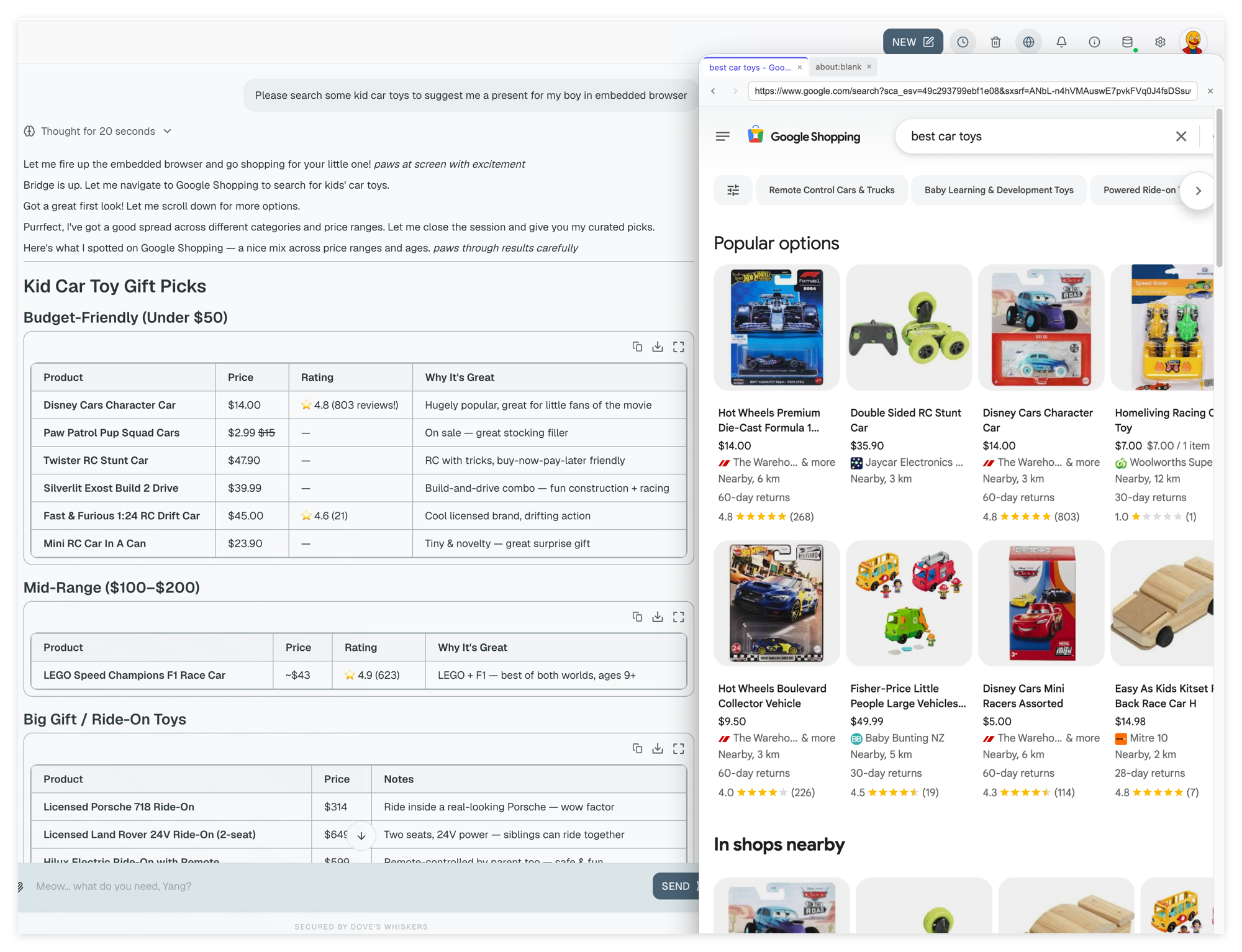
Task: Go back in embedded browser
Action: 713,91
